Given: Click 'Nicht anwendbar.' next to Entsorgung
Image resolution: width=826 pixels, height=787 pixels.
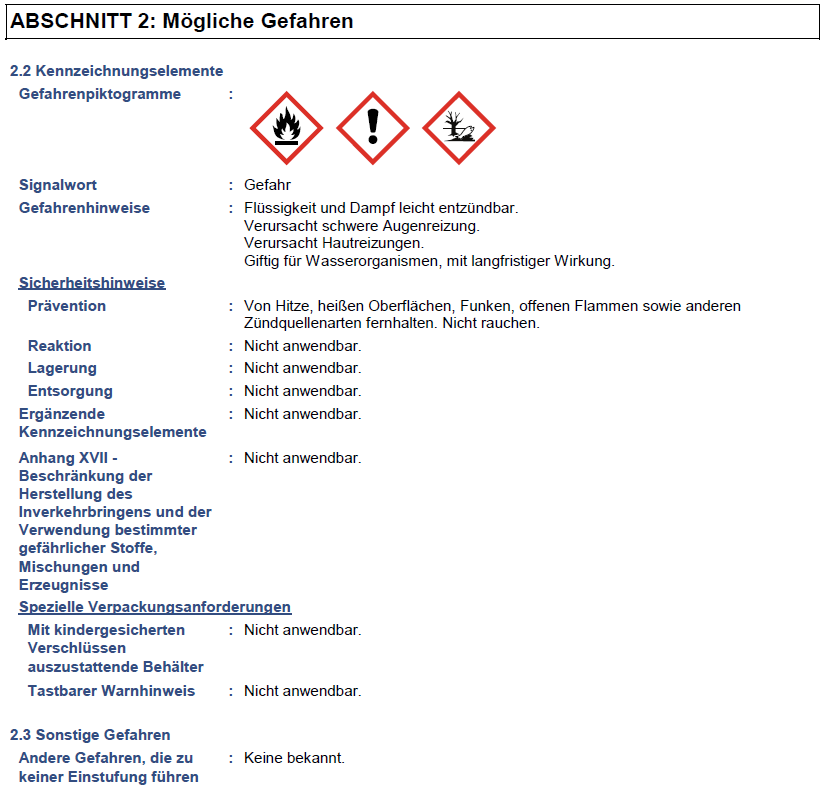Looking at the screenshot, I should [x=302, y=391].
